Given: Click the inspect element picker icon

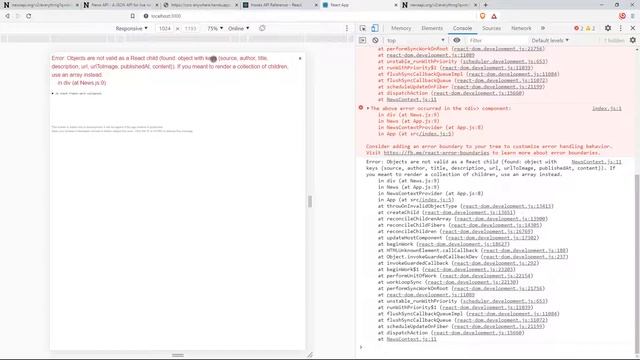Looking at the screenshot, I should pyautogui.click(x=363, y=28).
